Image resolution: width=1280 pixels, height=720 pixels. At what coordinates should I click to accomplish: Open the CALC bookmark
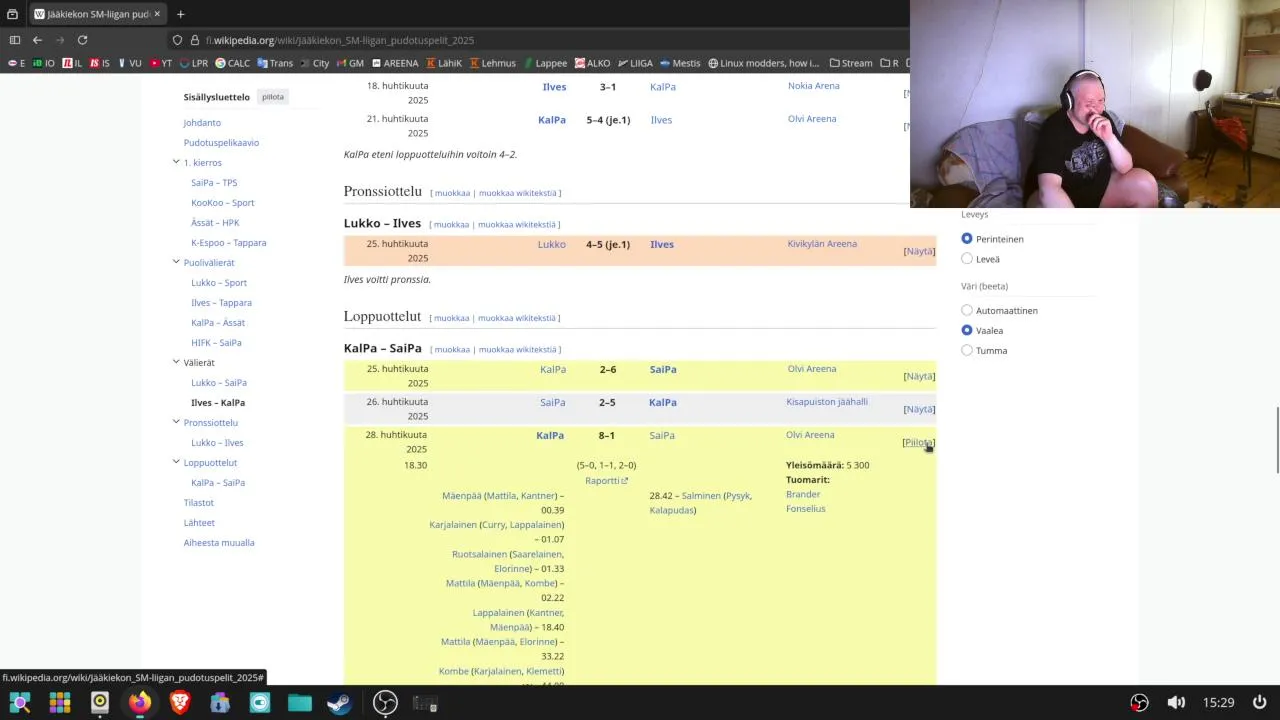pos(232,63)
